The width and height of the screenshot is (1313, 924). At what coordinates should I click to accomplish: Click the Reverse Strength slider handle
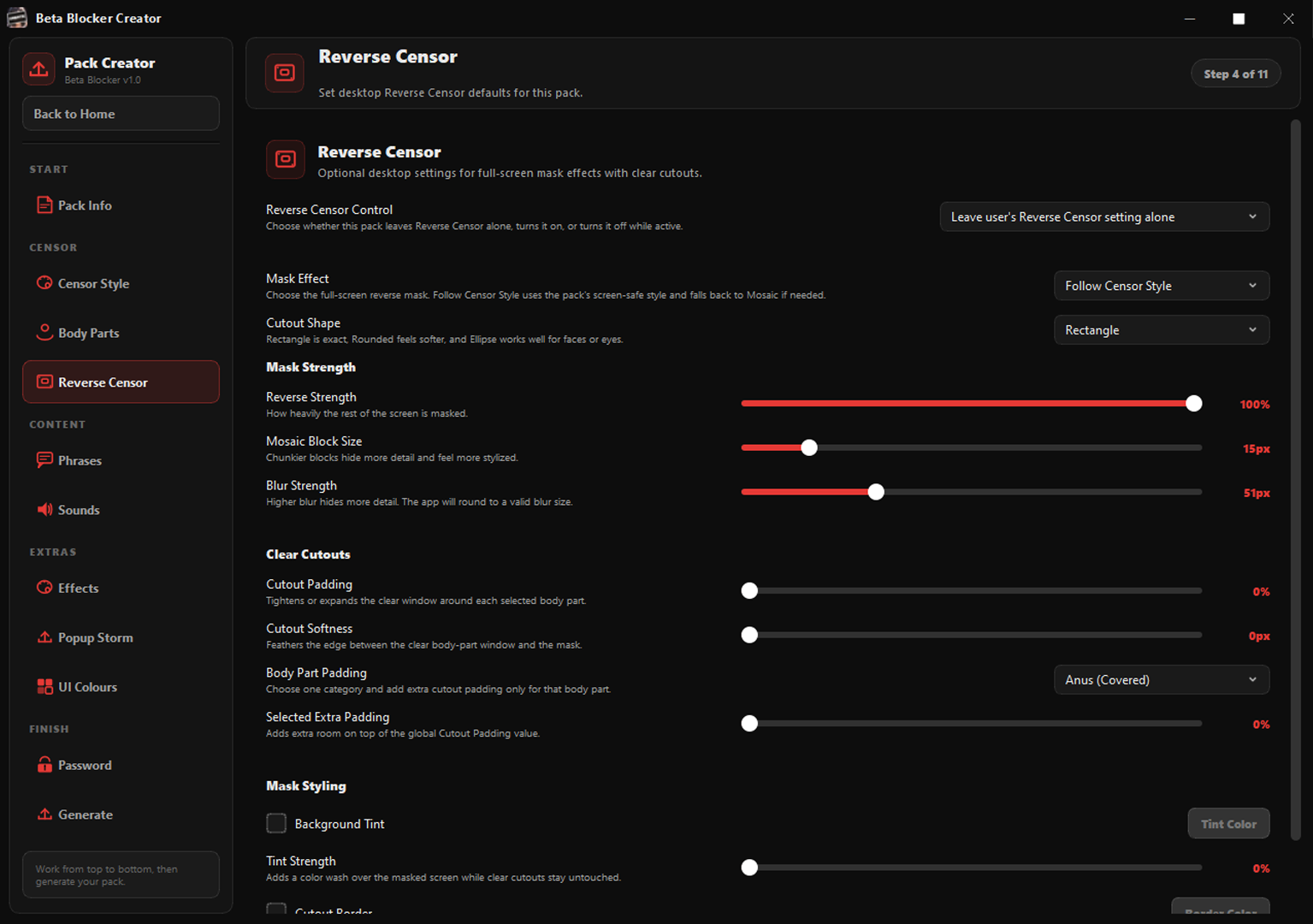pyautogui.click(x=1193, y=403)
